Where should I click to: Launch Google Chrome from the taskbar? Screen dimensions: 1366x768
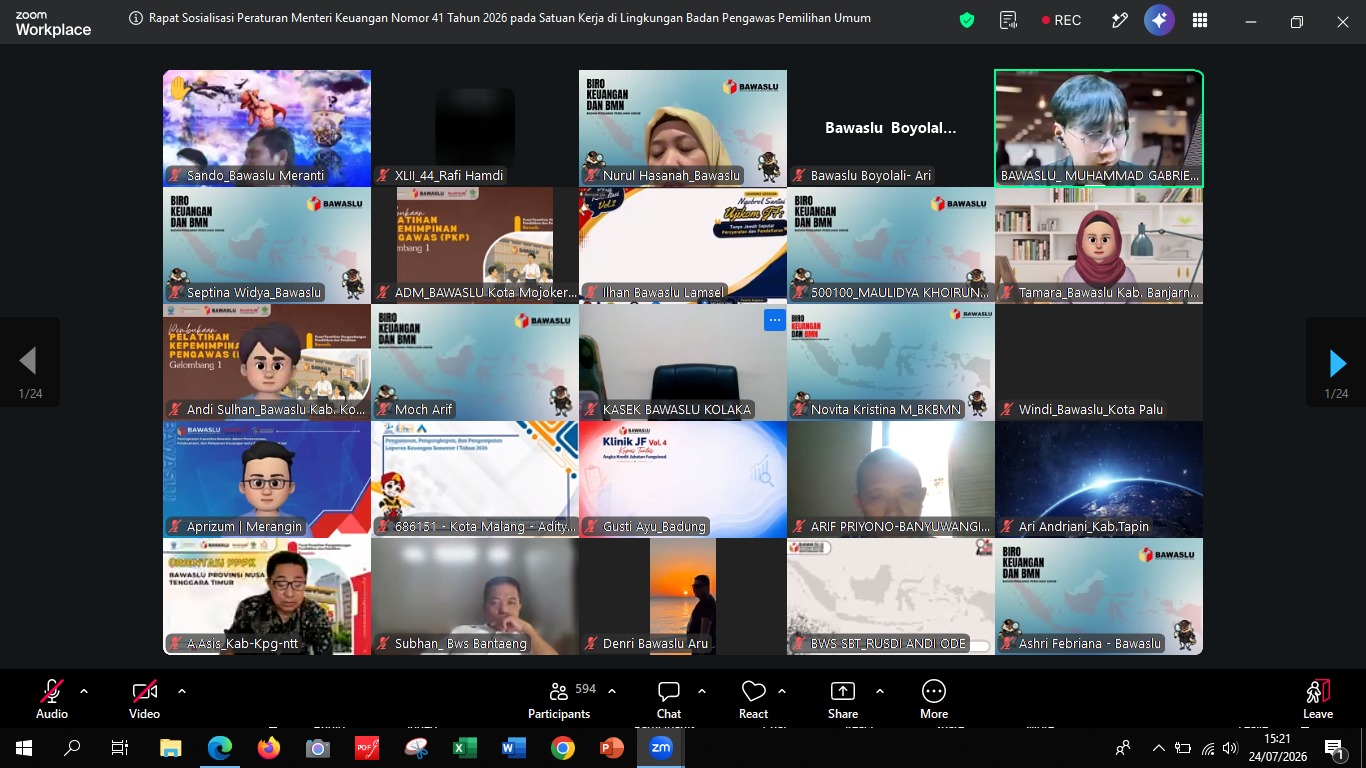tap(563, 748)
